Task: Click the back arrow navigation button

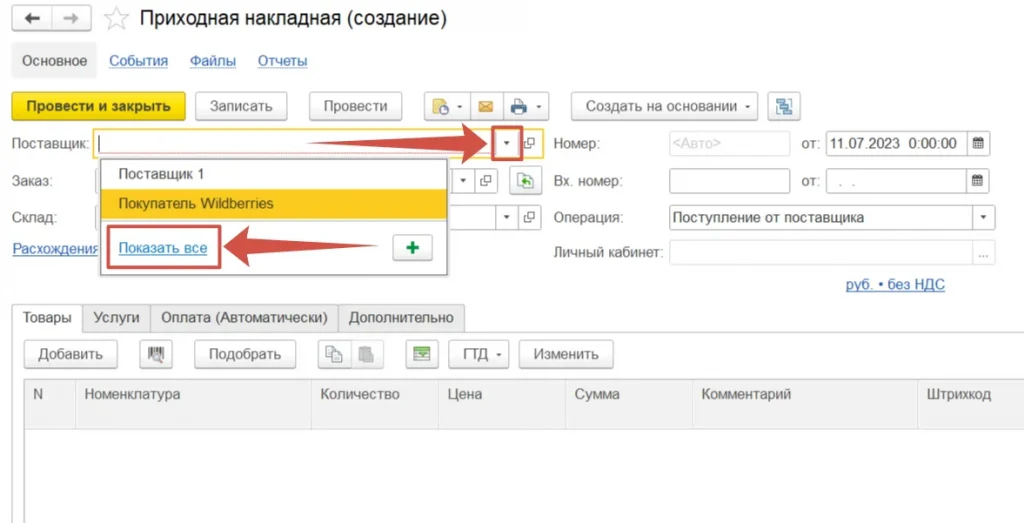Action: point(32,19)
